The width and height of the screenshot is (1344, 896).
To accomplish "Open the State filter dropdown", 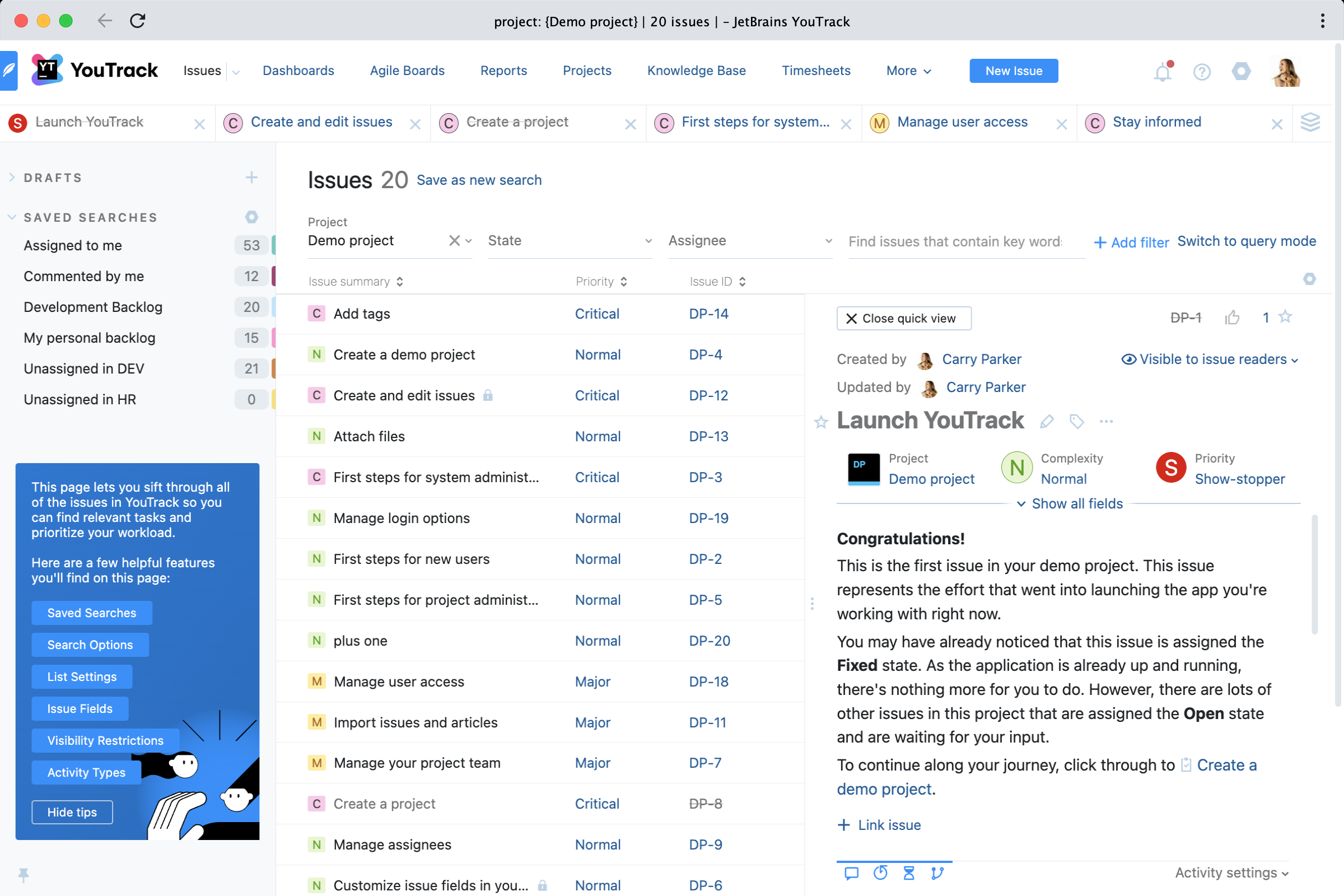I will (x=570, y=241).
